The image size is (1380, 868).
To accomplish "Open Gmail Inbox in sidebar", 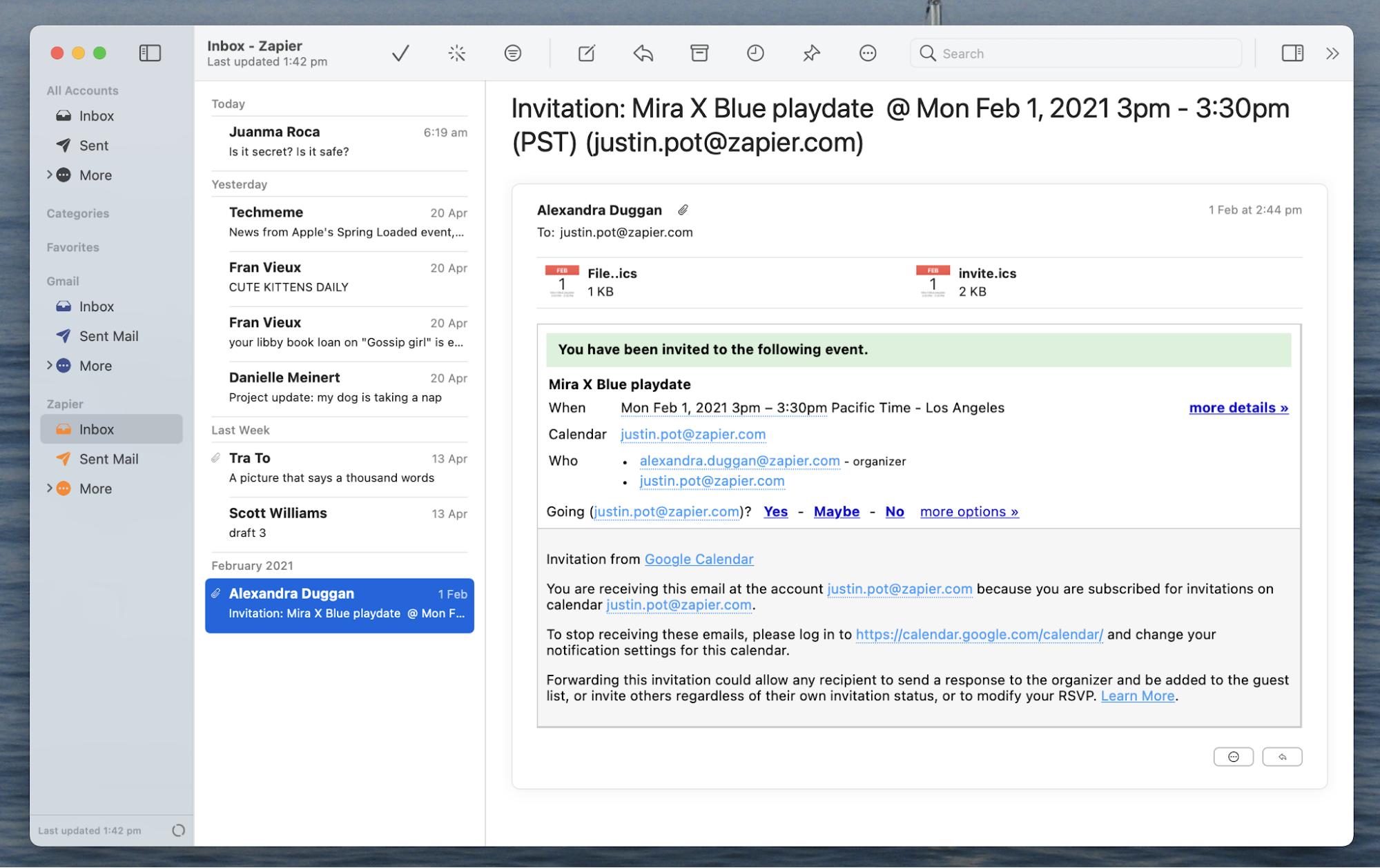I will pos(96,306).
